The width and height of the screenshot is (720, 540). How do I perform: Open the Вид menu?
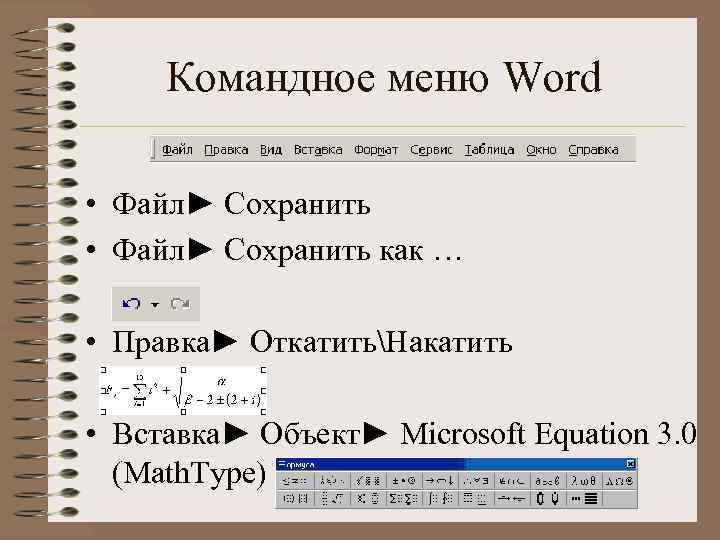271,150
